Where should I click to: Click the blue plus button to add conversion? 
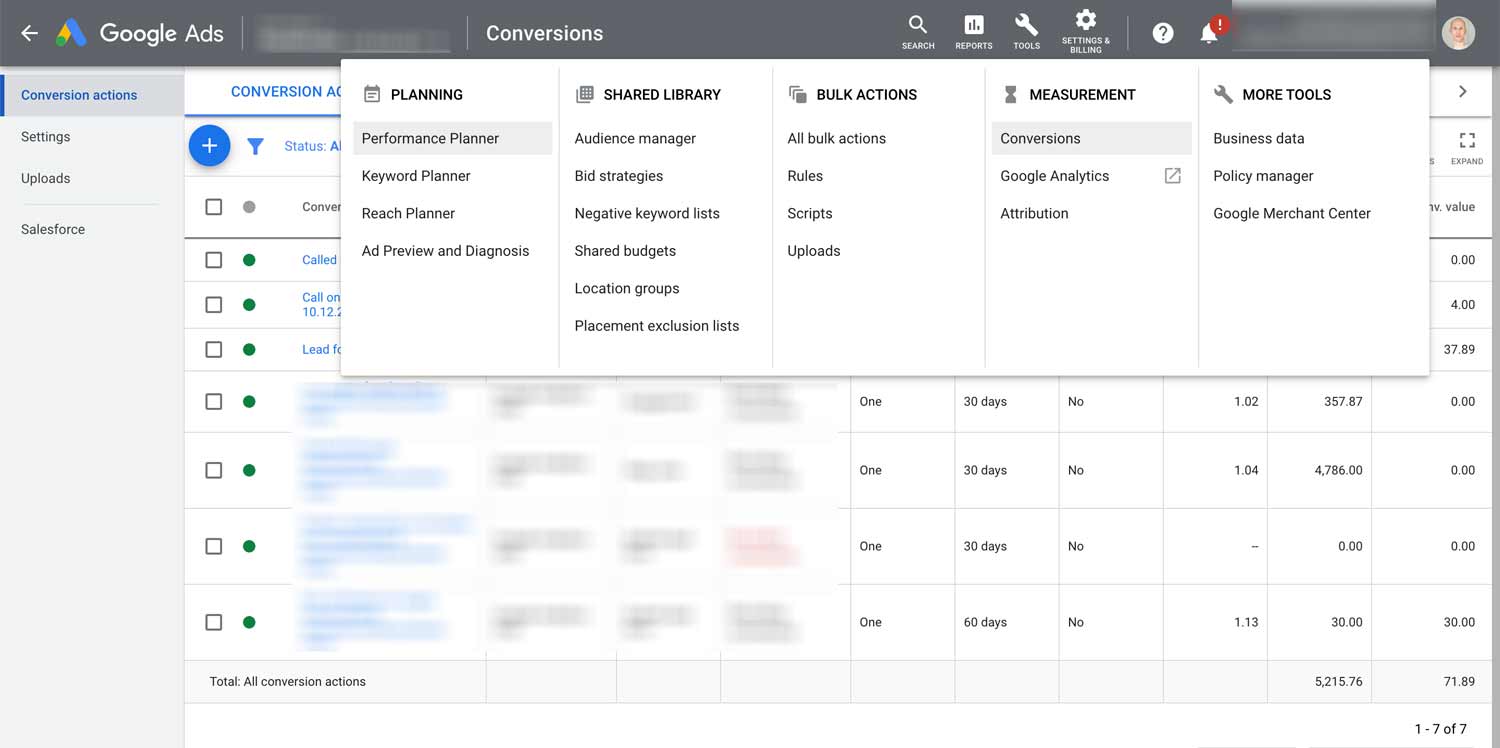[209, 145]
